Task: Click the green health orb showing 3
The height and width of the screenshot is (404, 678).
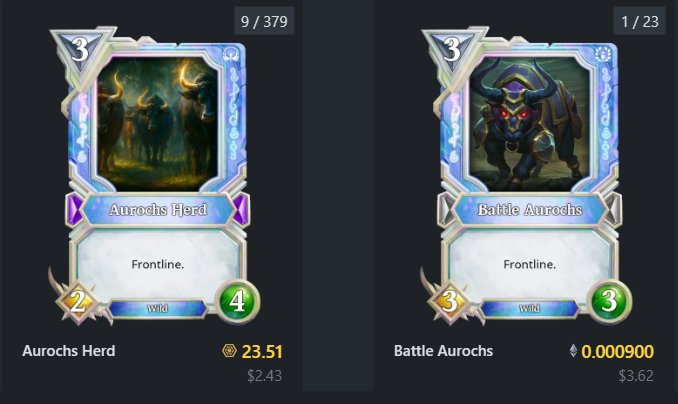Action: (x=609, y=301)
